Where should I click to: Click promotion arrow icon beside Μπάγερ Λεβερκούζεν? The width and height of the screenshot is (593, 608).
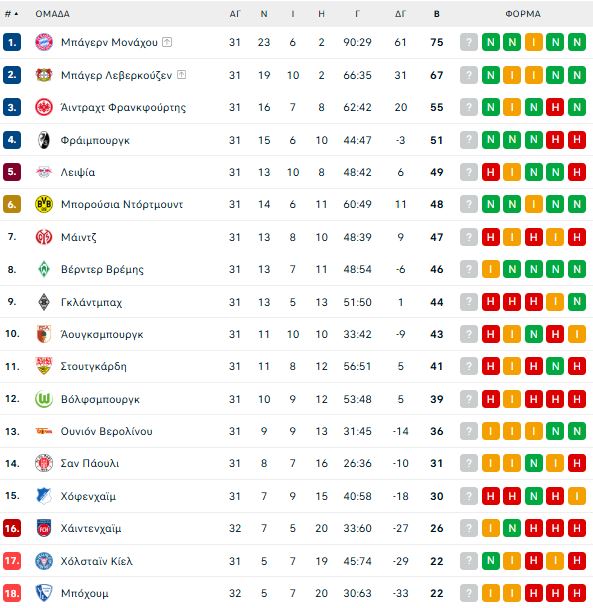[181, 74]
